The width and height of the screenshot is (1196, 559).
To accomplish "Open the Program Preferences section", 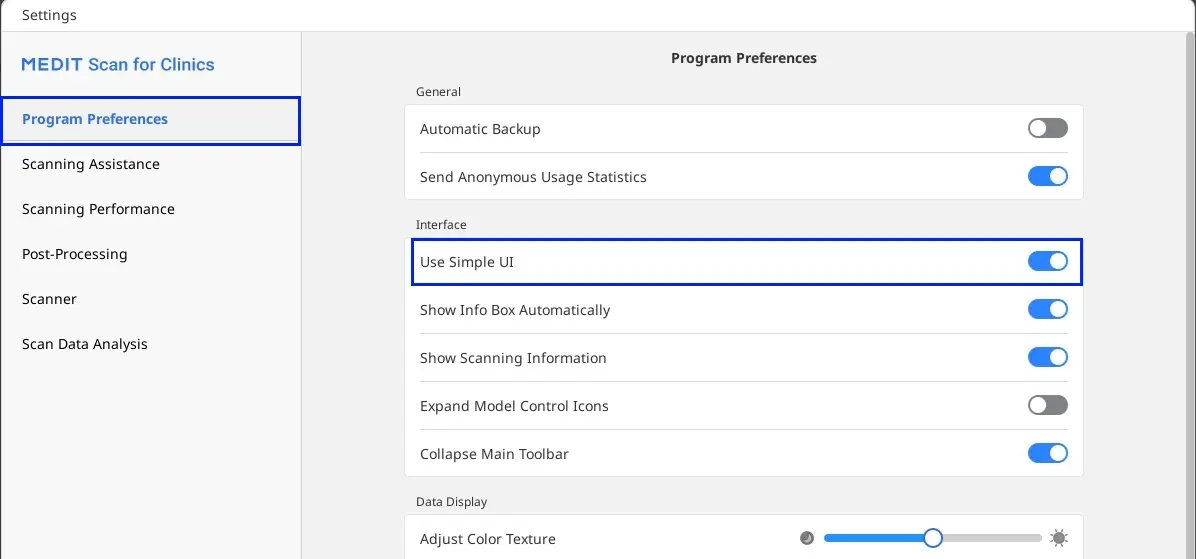I will [x=150, y=120].
